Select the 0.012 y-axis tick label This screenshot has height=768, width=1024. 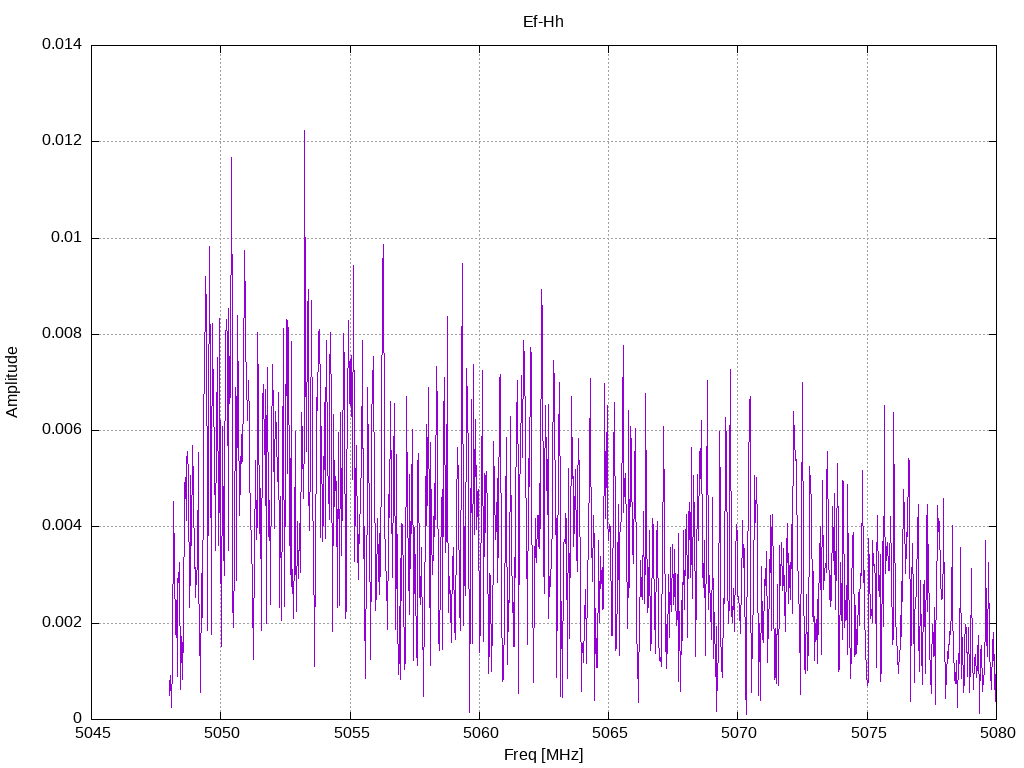click(x=61, y=141)
